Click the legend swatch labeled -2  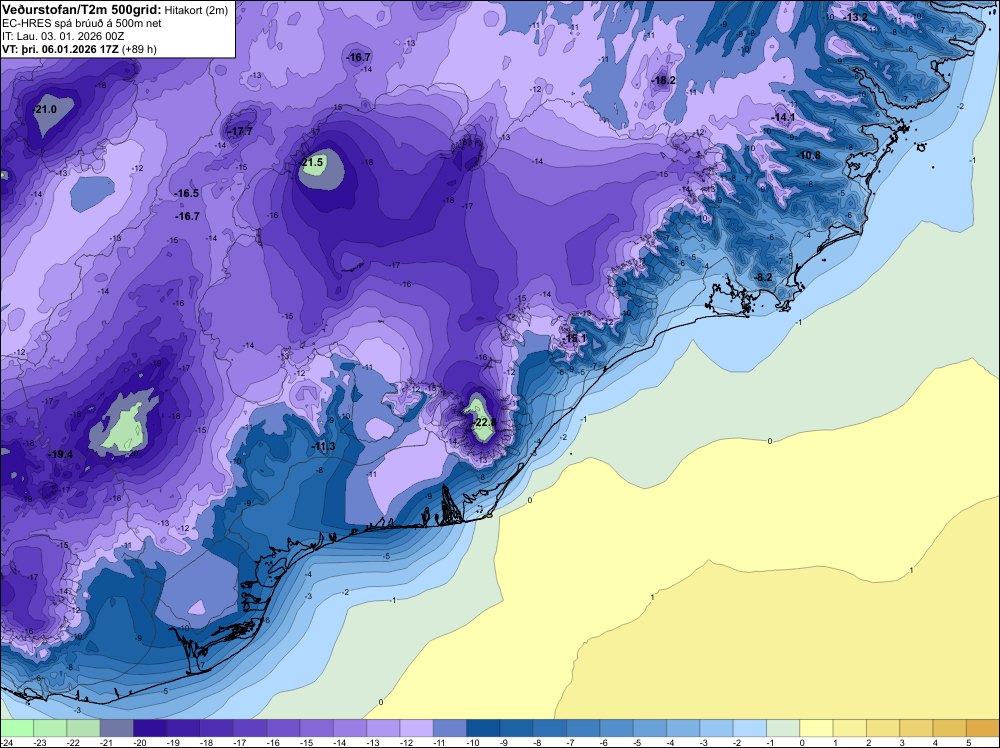click(749, 728)
